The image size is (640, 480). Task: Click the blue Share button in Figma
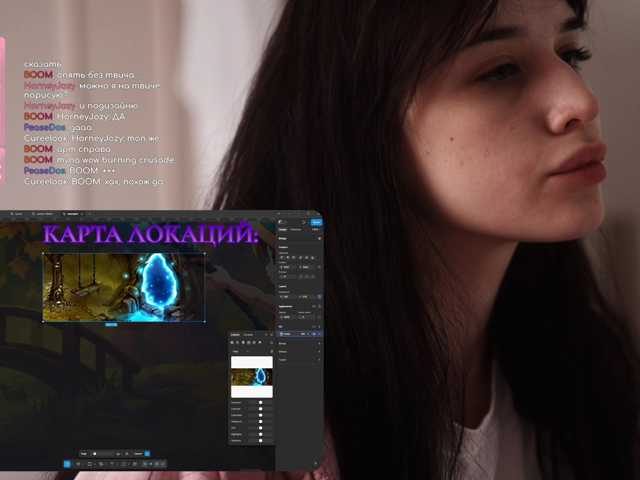[316, 222]
